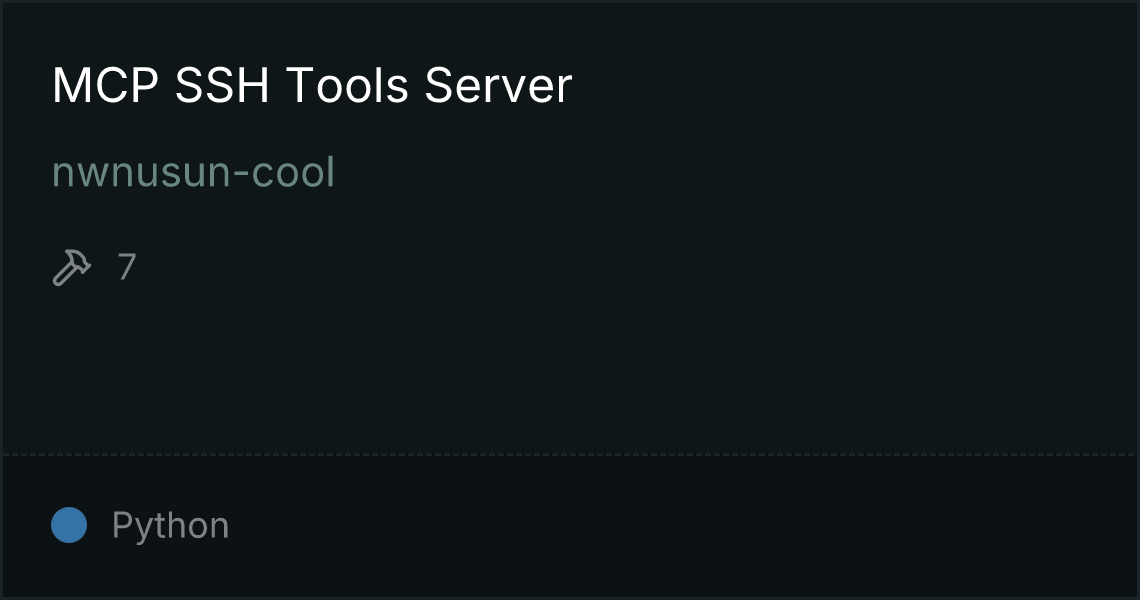Click the handle of the hammer icon
The height and width of the screenshot is (600, 1140).
coord(63,276)
